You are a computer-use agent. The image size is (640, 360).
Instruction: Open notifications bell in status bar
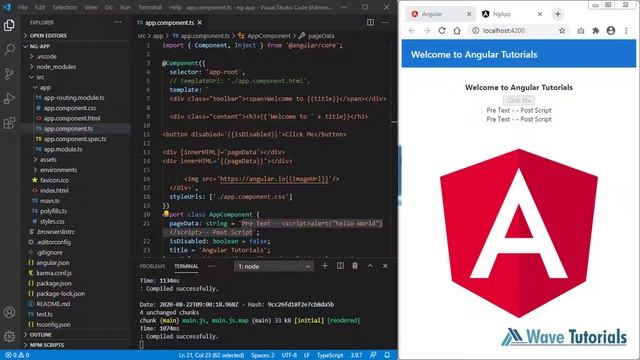387,355
